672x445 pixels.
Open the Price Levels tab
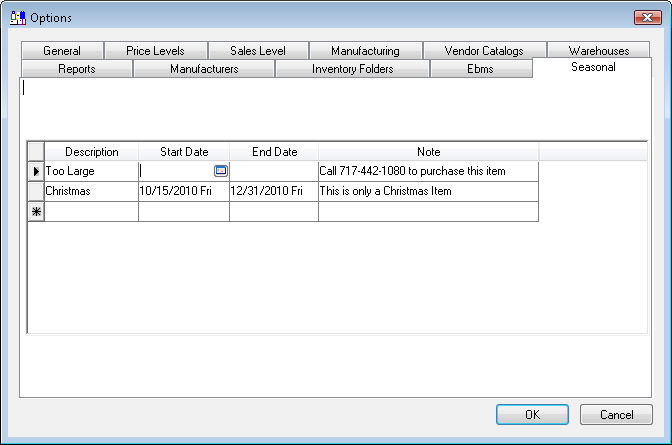pyautogui.click(x=155, y=51)
